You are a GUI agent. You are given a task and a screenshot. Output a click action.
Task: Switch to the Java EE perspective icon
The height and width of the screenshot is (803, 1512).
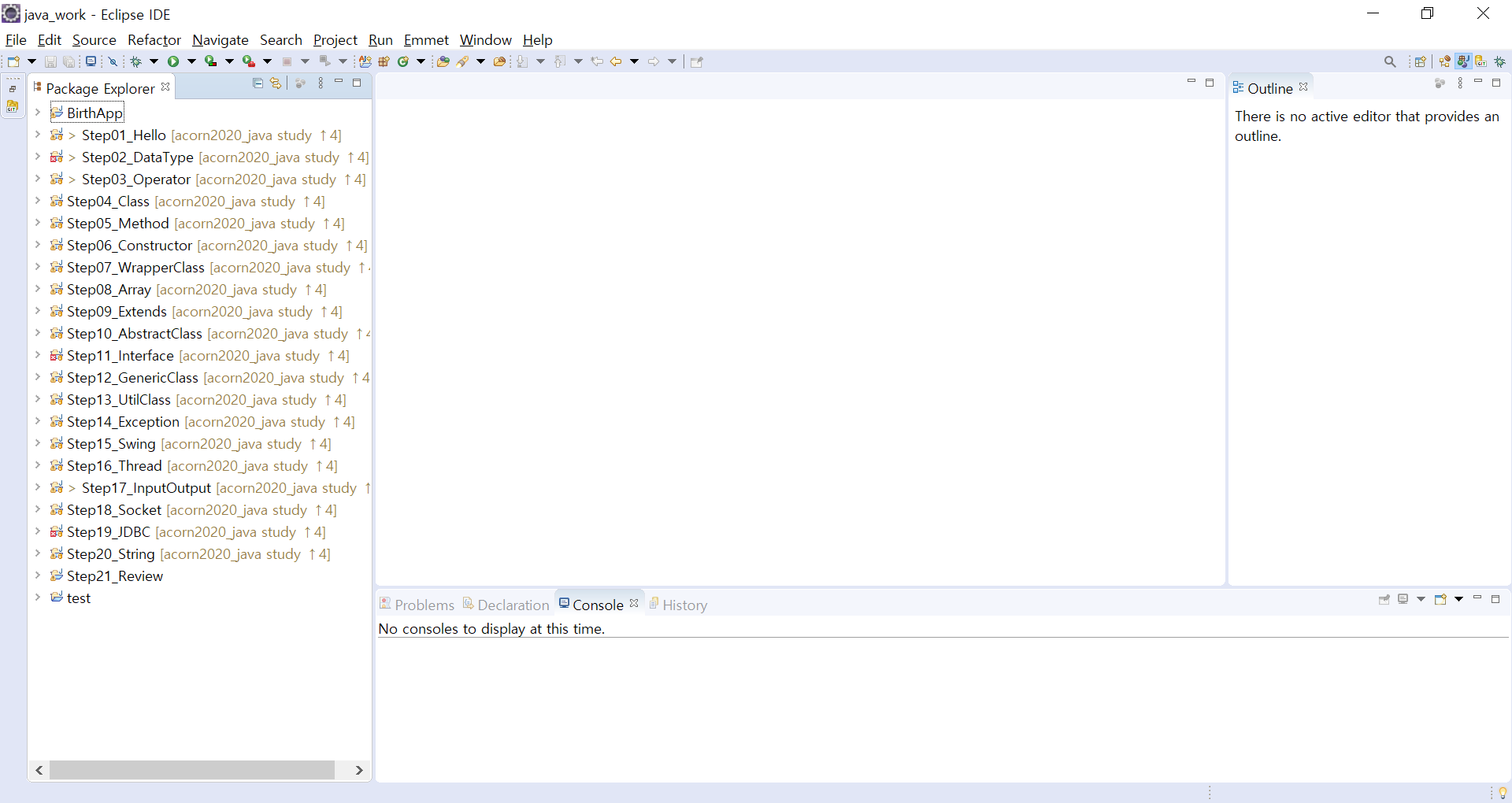(1445, 61)
